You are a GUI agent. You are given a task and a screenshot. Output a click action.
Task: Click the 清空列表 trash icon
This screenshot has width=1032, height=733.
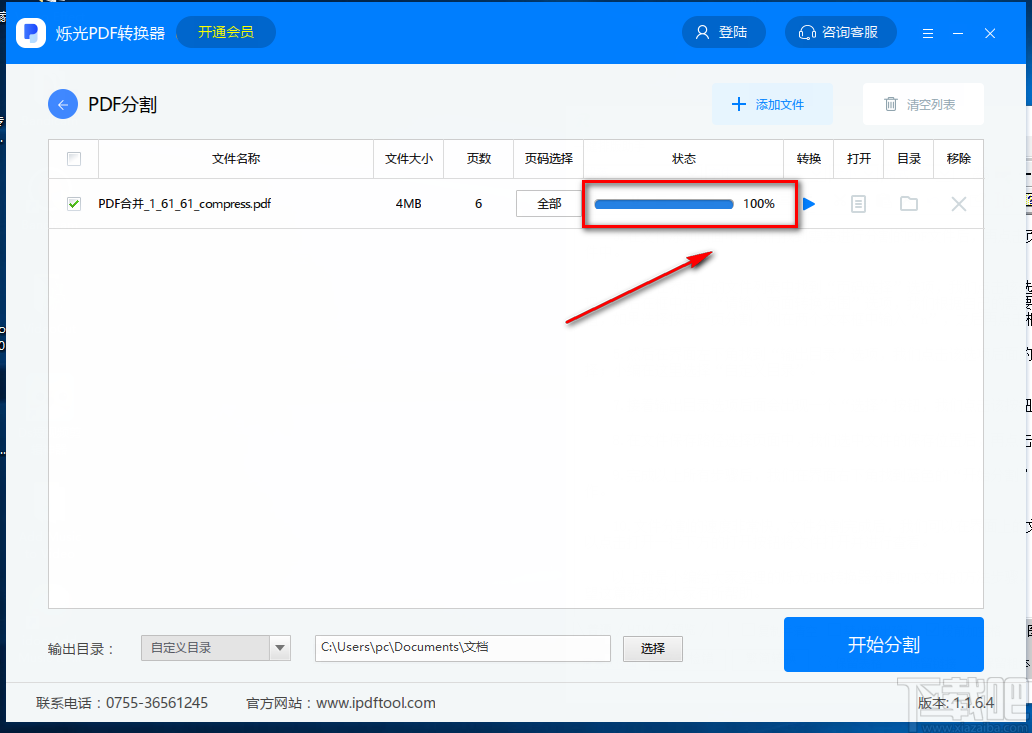click(890, 104)
